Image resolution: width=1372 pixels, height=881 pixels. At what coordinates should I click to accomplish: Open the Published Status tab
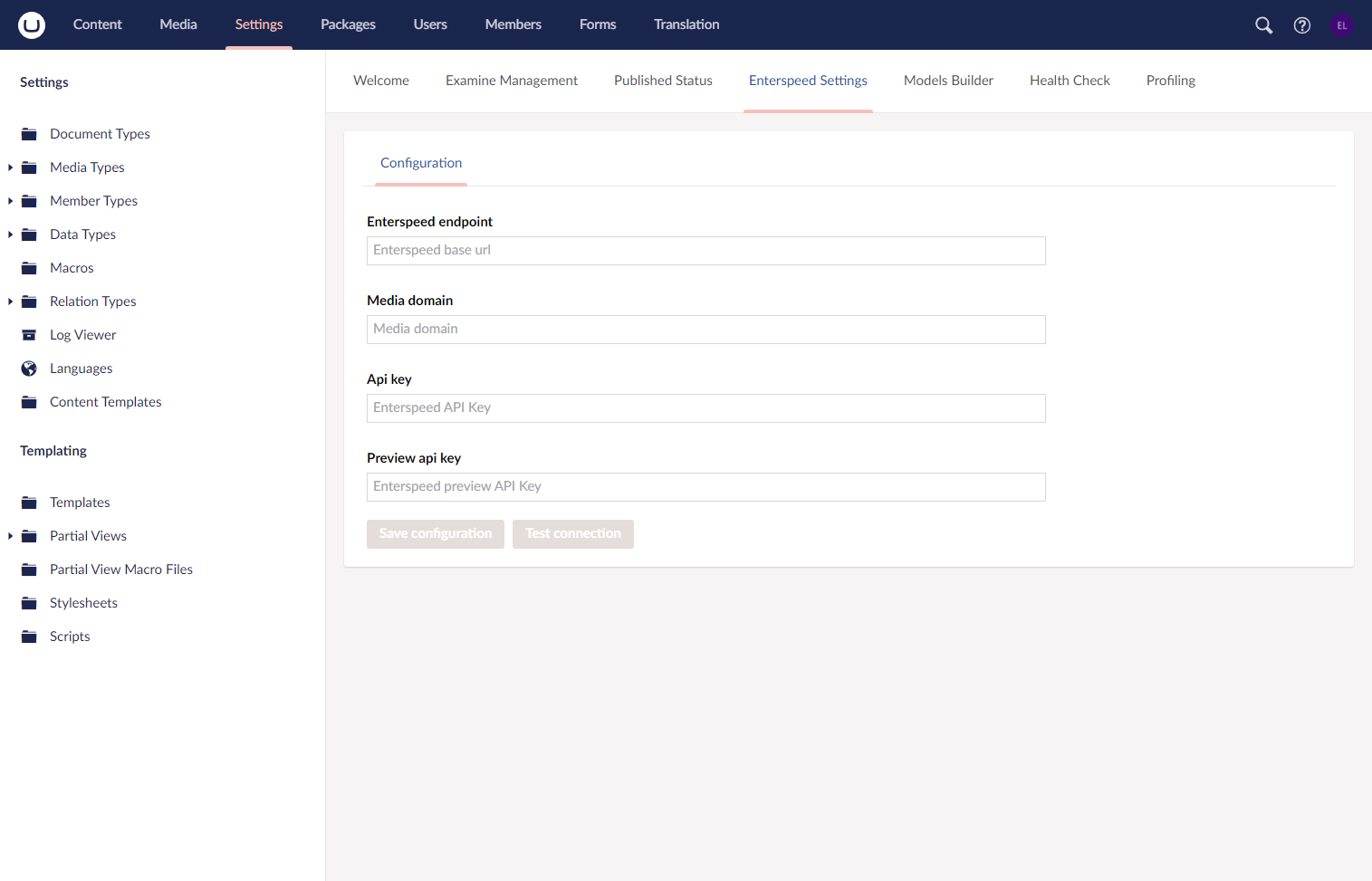[663, 81]
